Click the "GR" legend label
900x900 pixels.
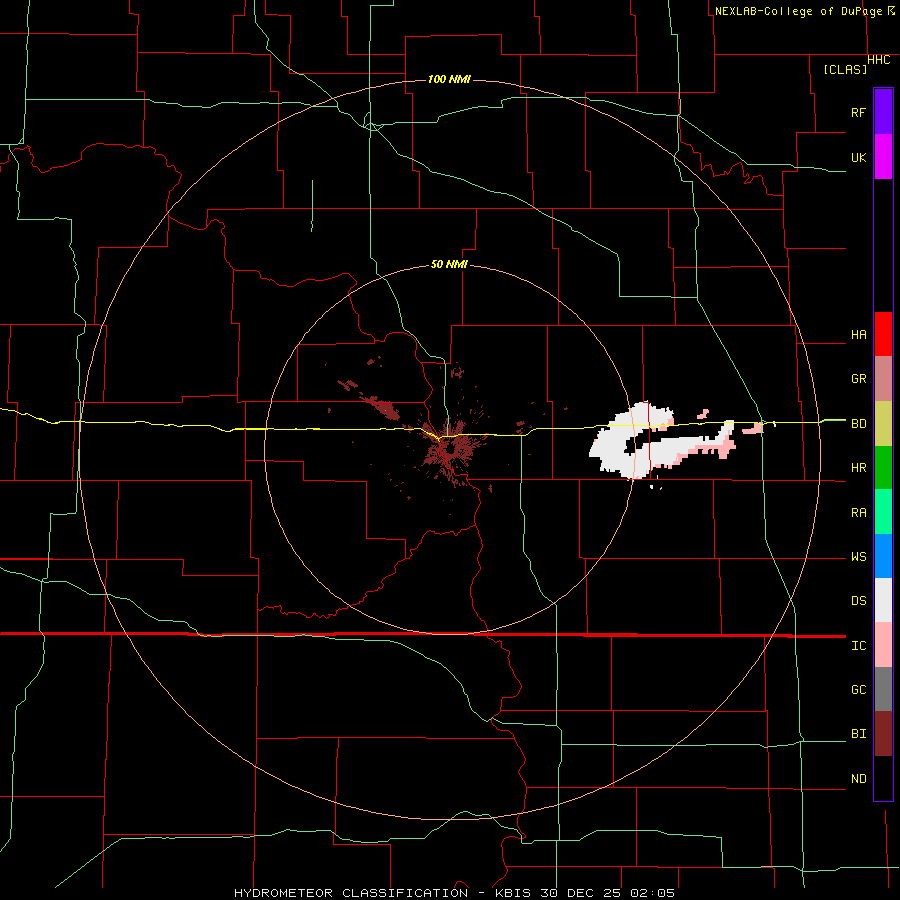click(x=858, y=379)
